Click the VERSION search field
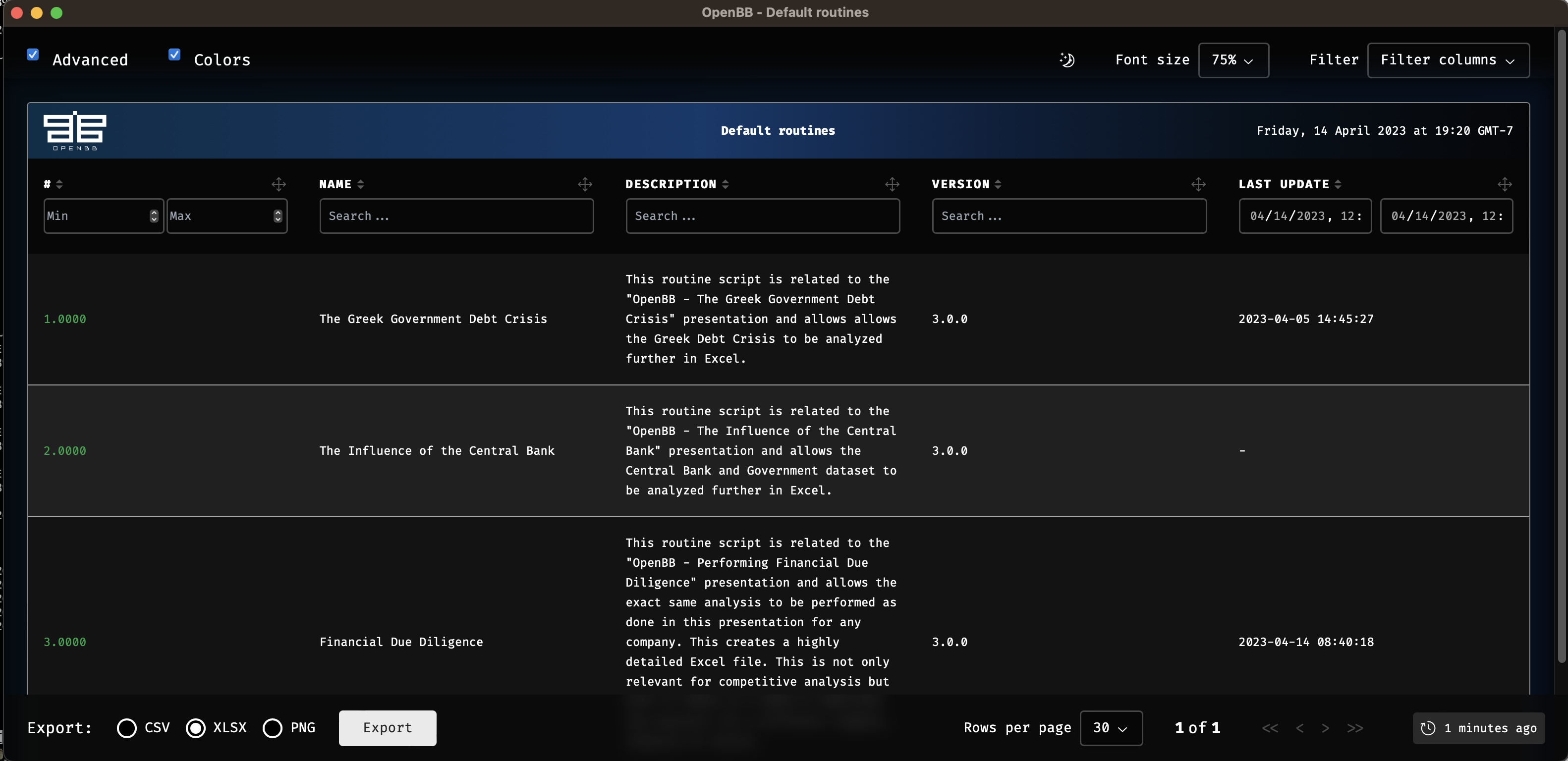 click(1069, 216)
